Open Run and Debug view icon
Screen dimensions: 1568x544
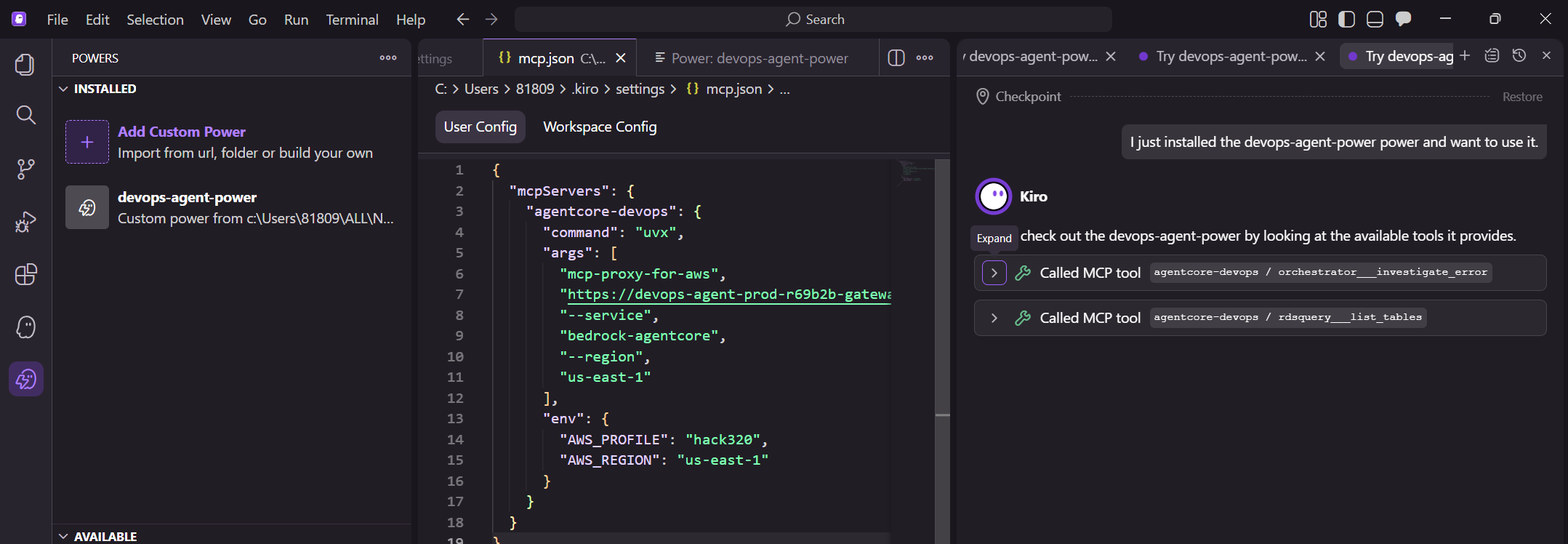click(x=25, y=222)
